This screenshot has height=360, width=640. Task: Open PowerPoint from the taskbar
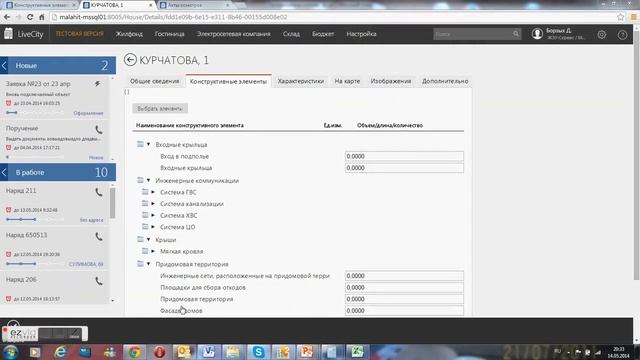[307, 352]
